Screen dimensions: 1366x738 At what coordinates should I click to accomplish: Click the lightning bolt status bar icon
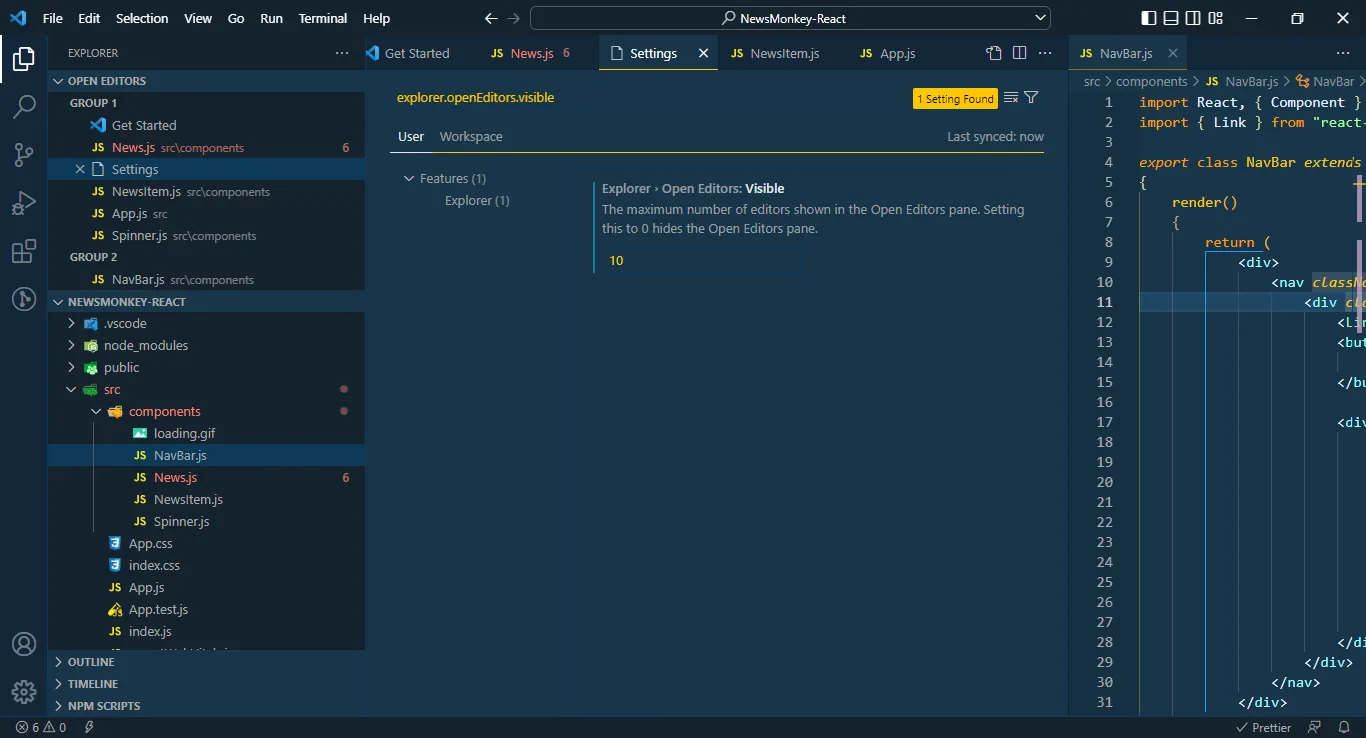pyautogui.click(x=89, y=728)
